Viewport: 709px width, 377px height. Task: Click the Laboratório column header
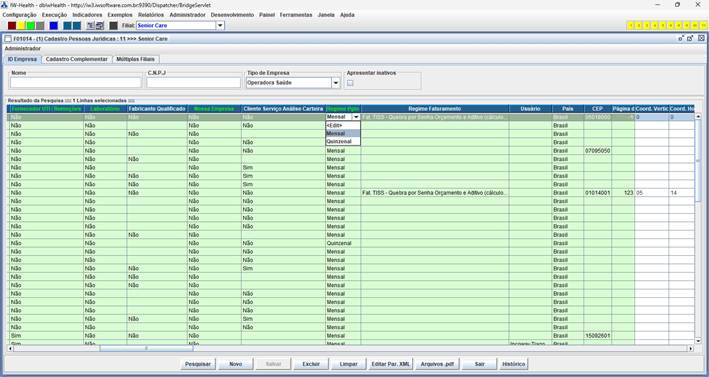pyautogui.click(x=105, y=109)
